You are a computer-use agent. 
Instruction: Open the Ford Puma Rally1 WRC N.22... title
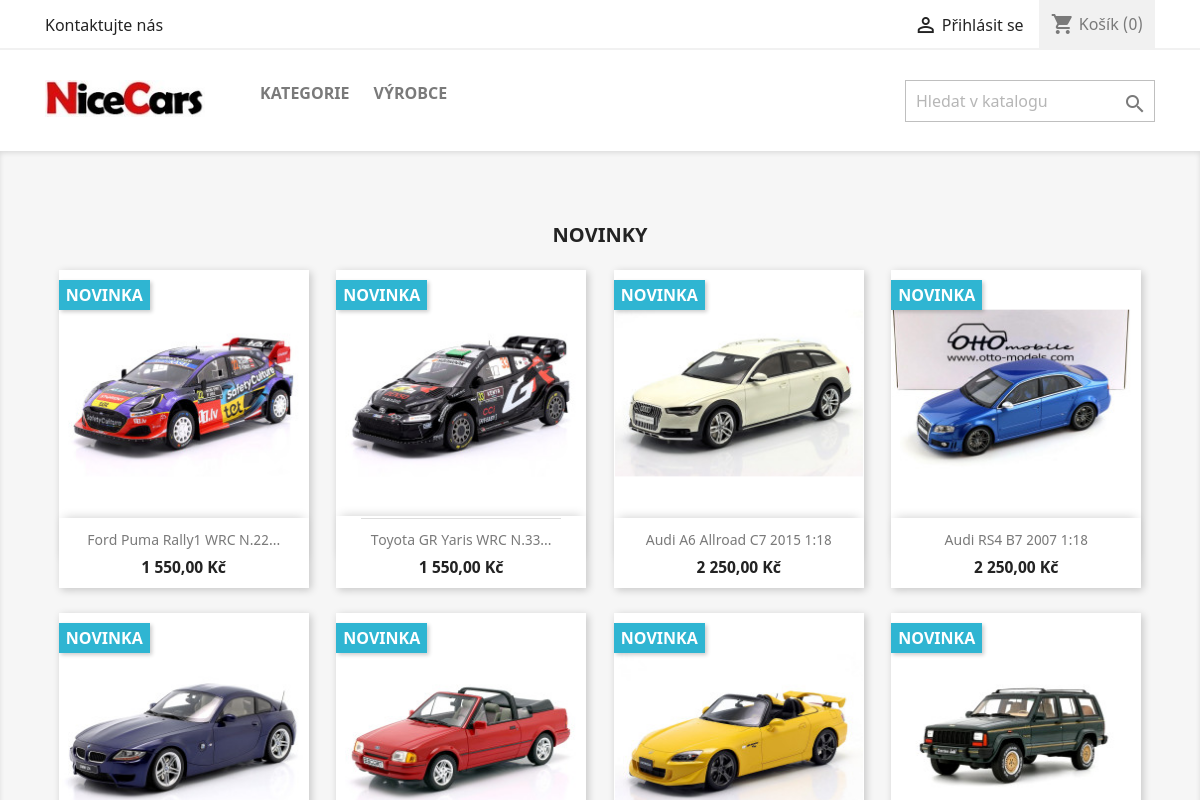click(x=184, y=540)
